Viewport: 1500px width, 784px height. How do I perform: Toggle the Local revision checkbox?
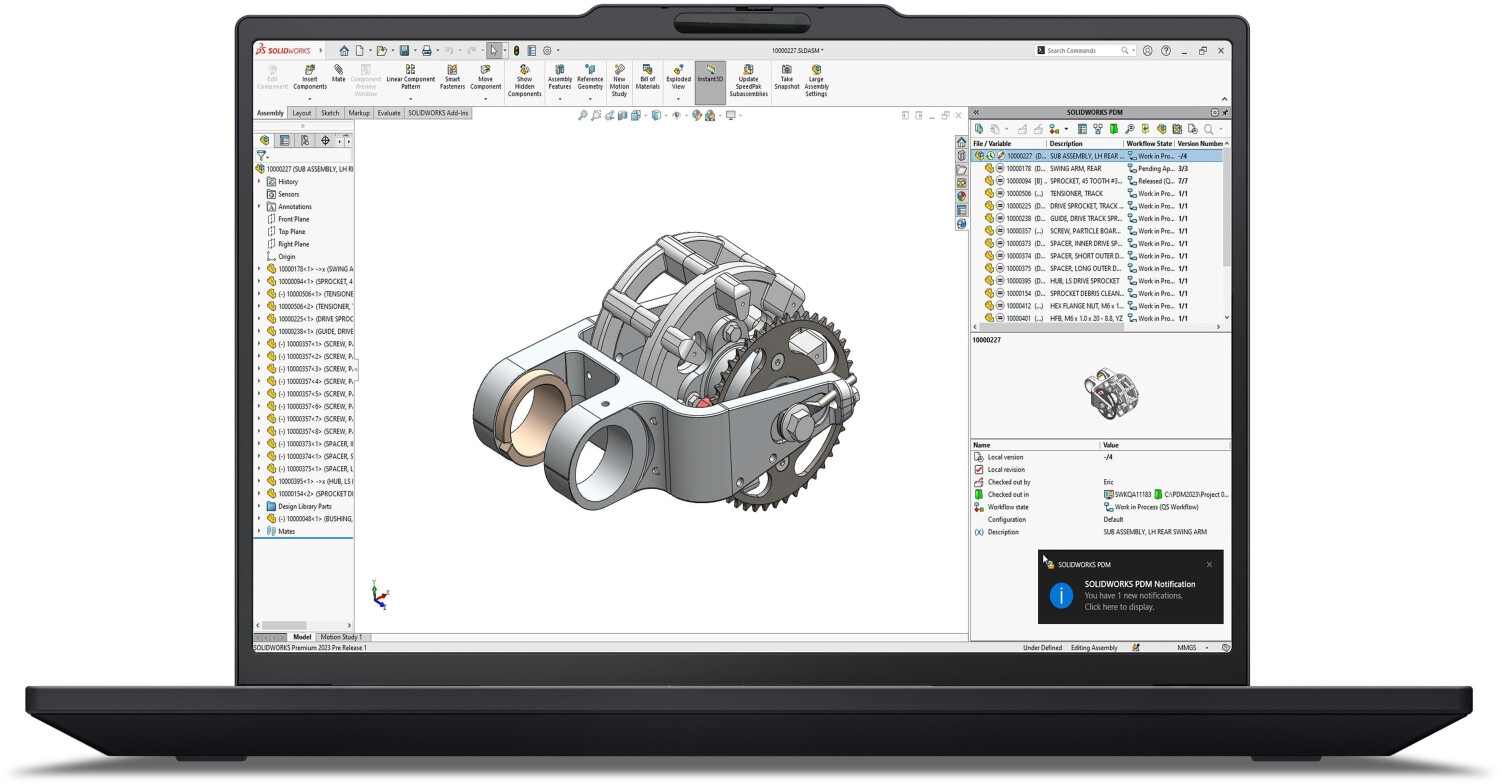click(979, 469)
